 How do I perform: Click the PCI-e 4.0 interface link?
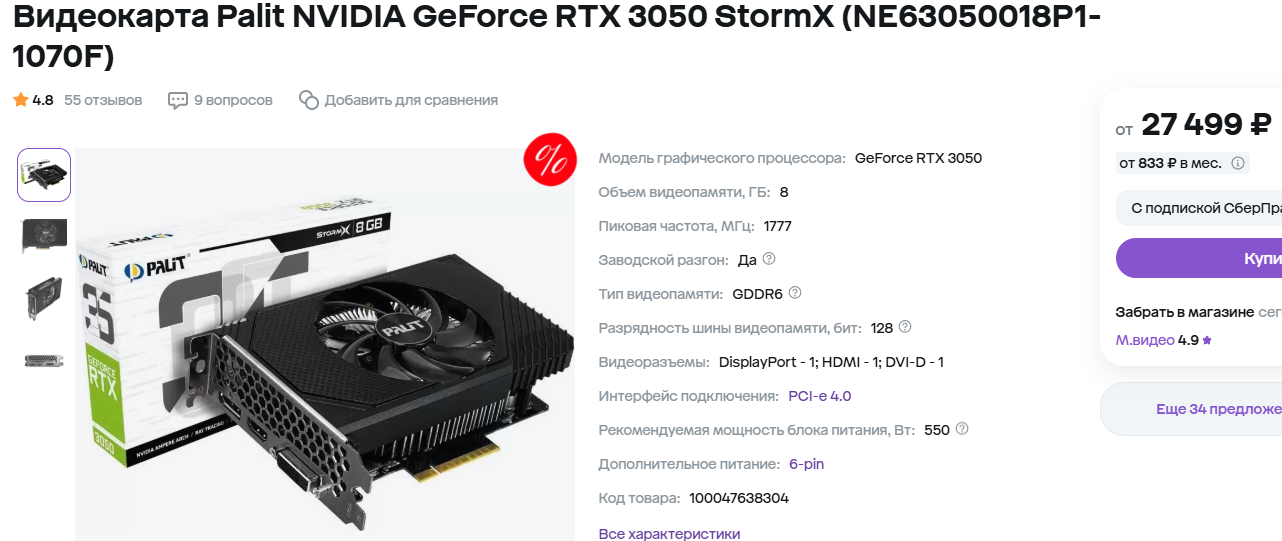tap(820, 396)
